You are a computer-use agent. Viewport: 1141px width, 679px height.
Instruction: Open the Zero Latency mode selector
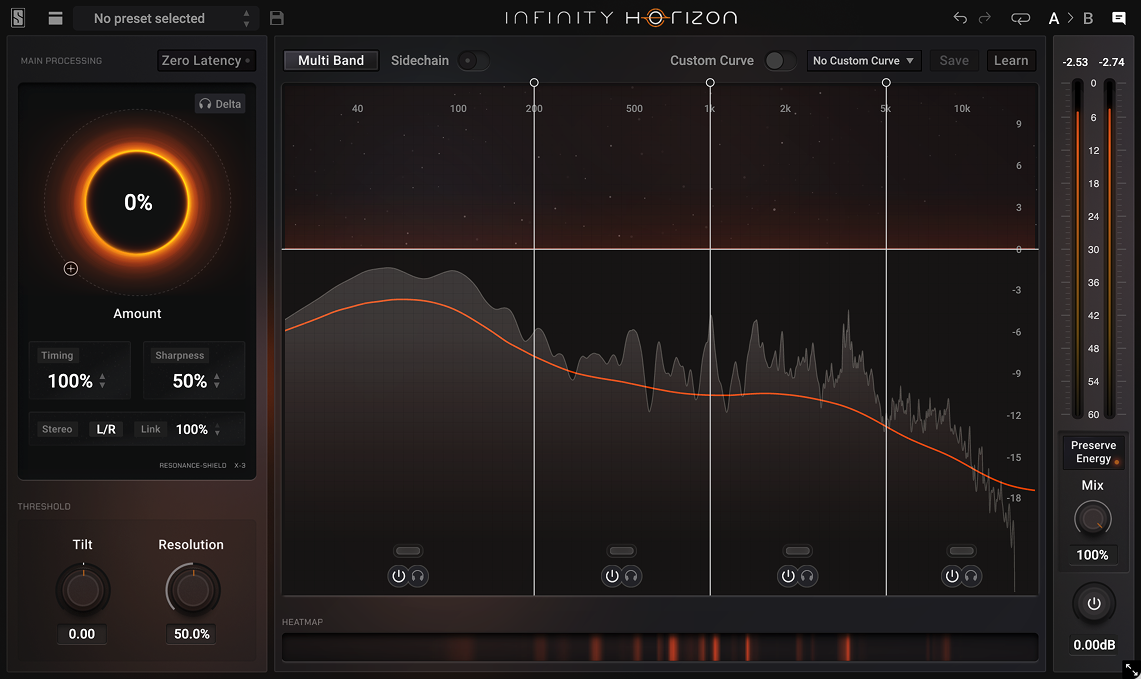[x=205, y=61]
